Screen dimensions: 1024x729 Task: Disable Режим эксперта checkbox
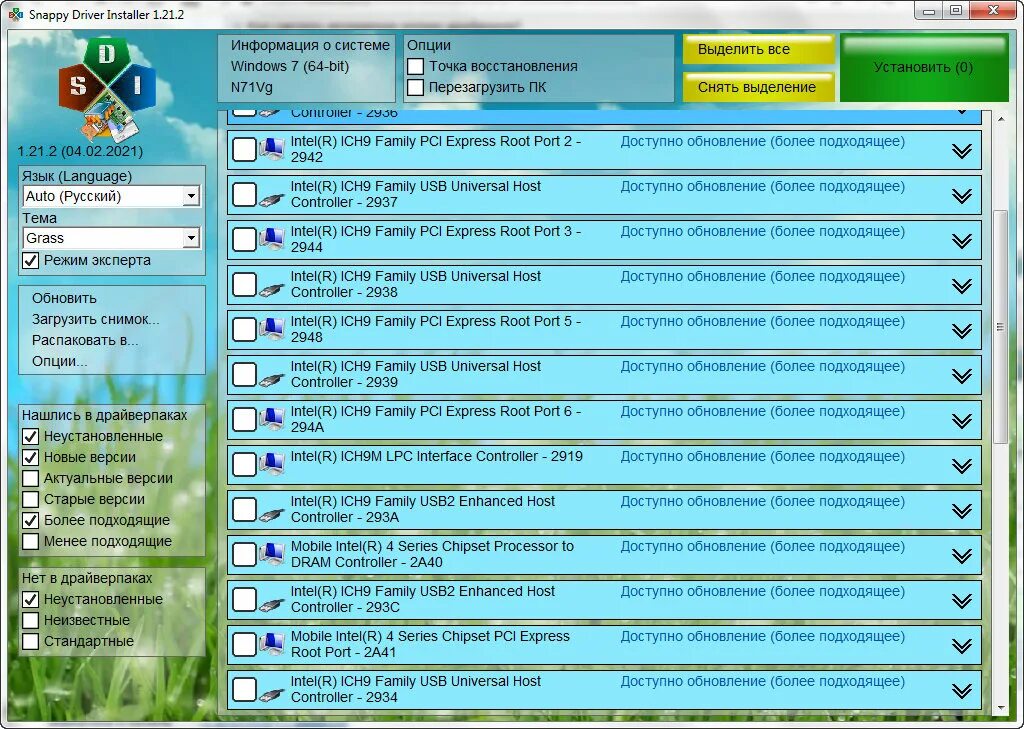[31, 261]
